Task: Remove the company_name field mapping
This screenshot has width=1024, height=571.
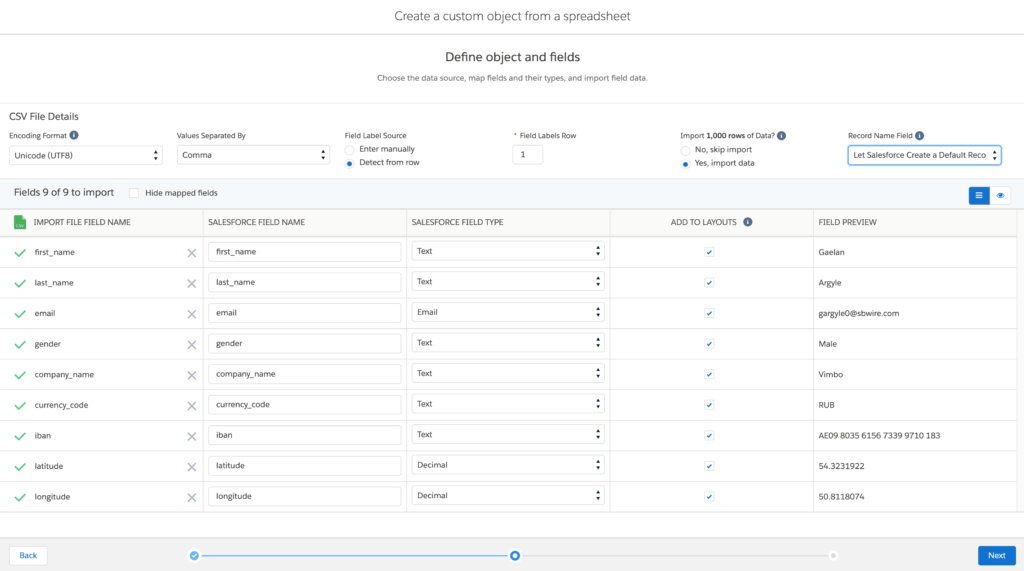Action: tap(191, 375)
